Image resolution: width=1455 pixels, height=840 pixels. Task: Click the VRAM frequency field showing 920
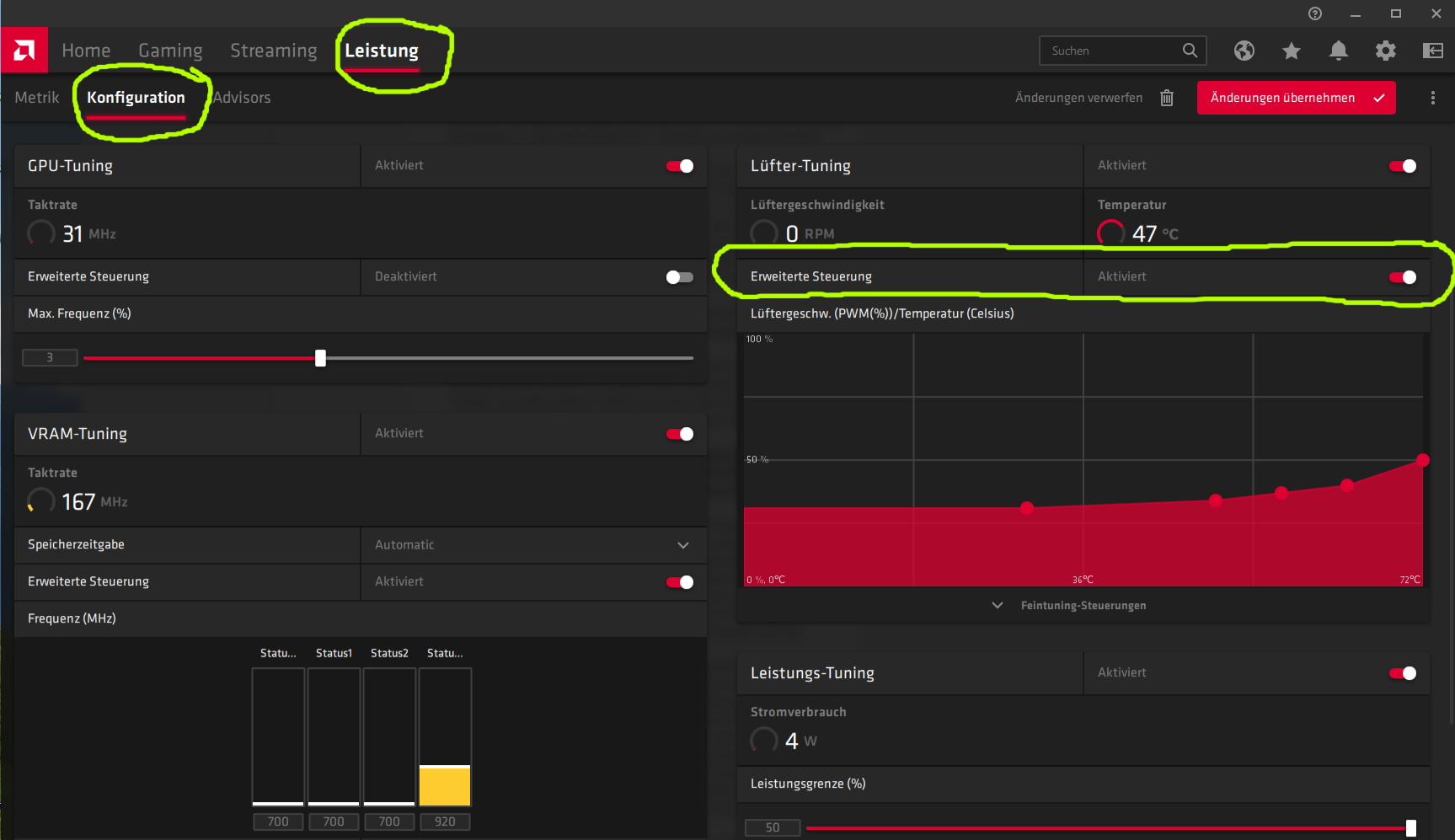[445, 821]
